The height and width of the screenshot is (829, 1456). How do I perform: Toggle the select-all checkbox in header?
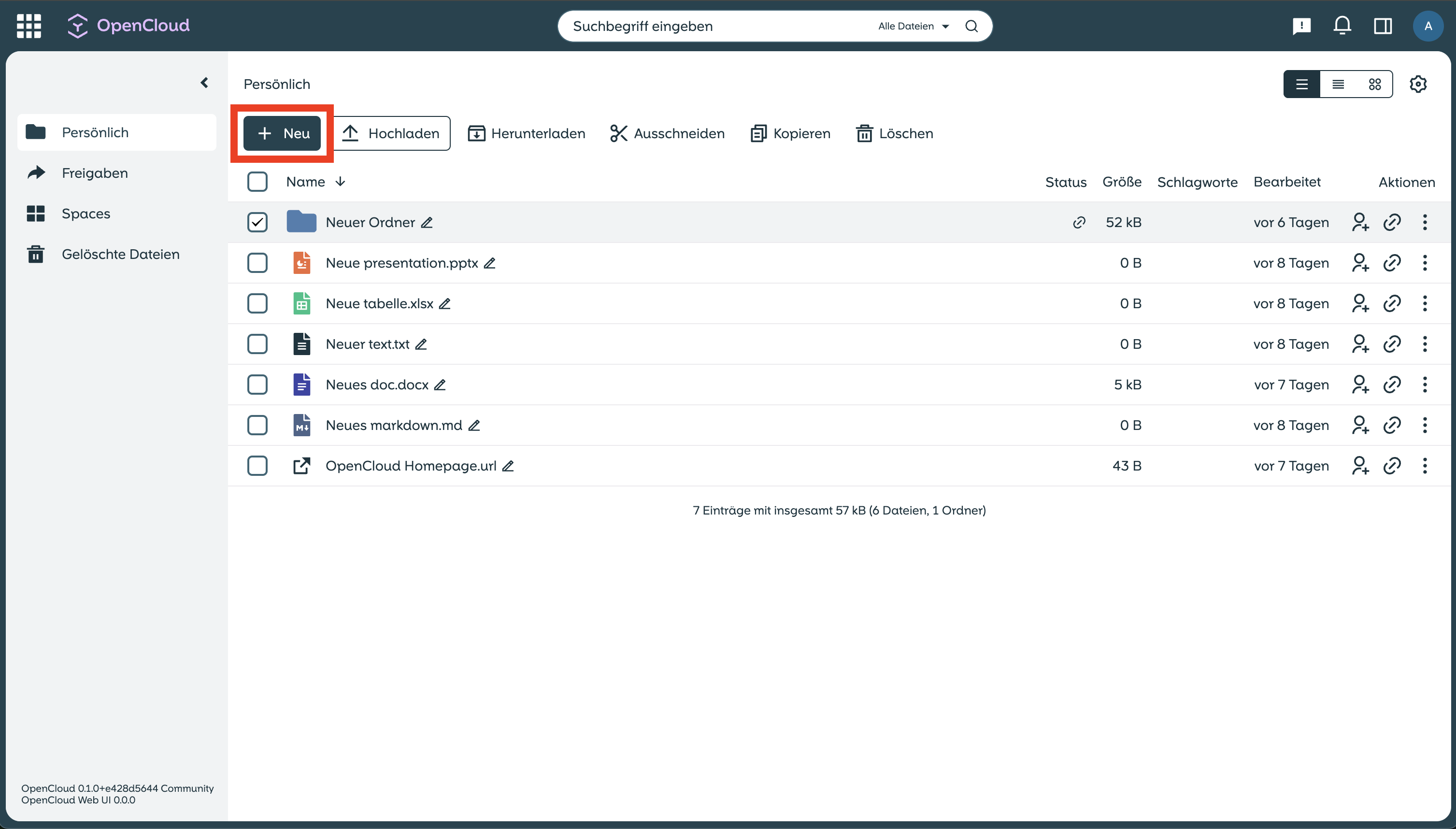tap(257, 182)
